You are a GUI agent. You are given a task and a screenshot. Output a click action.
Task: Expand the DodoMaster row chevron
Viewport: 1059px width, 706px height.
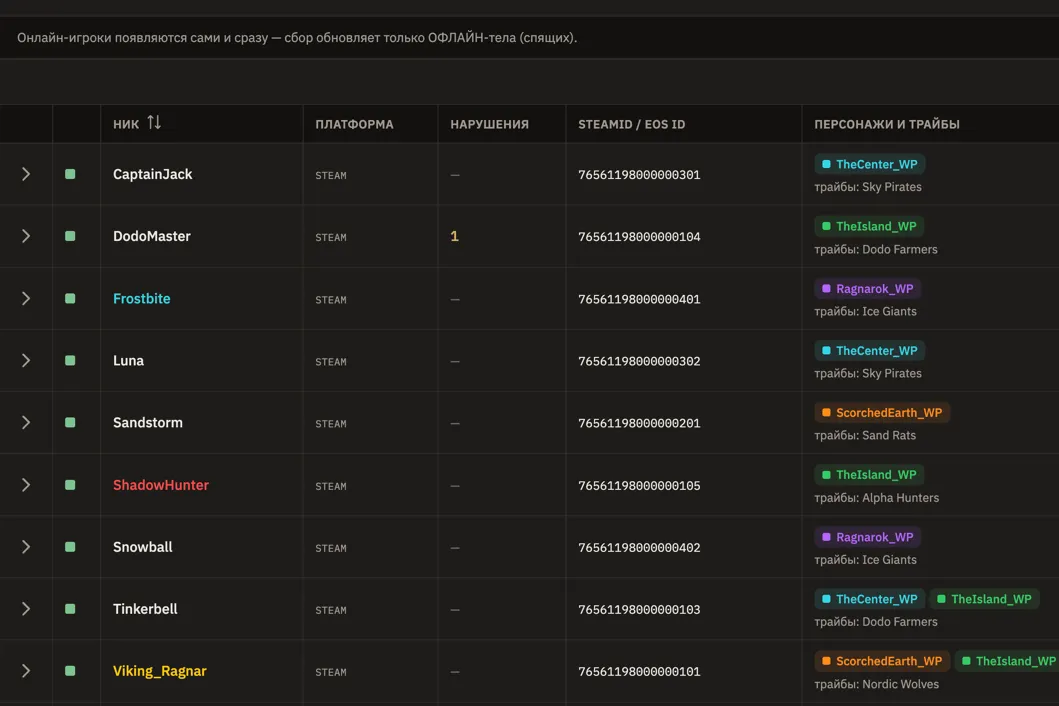pyautogui.click(x=26, y=236)
